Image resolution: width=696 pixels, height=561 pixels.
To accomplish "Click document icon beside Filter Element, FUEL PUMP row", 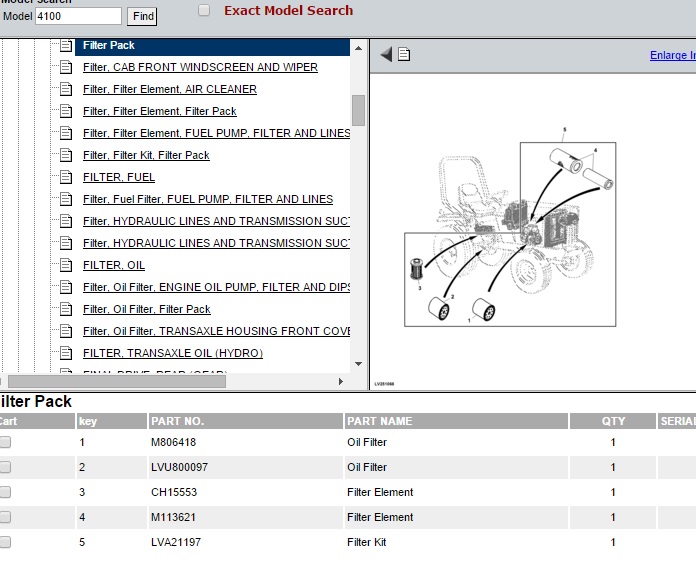I will tap(66, 133).
